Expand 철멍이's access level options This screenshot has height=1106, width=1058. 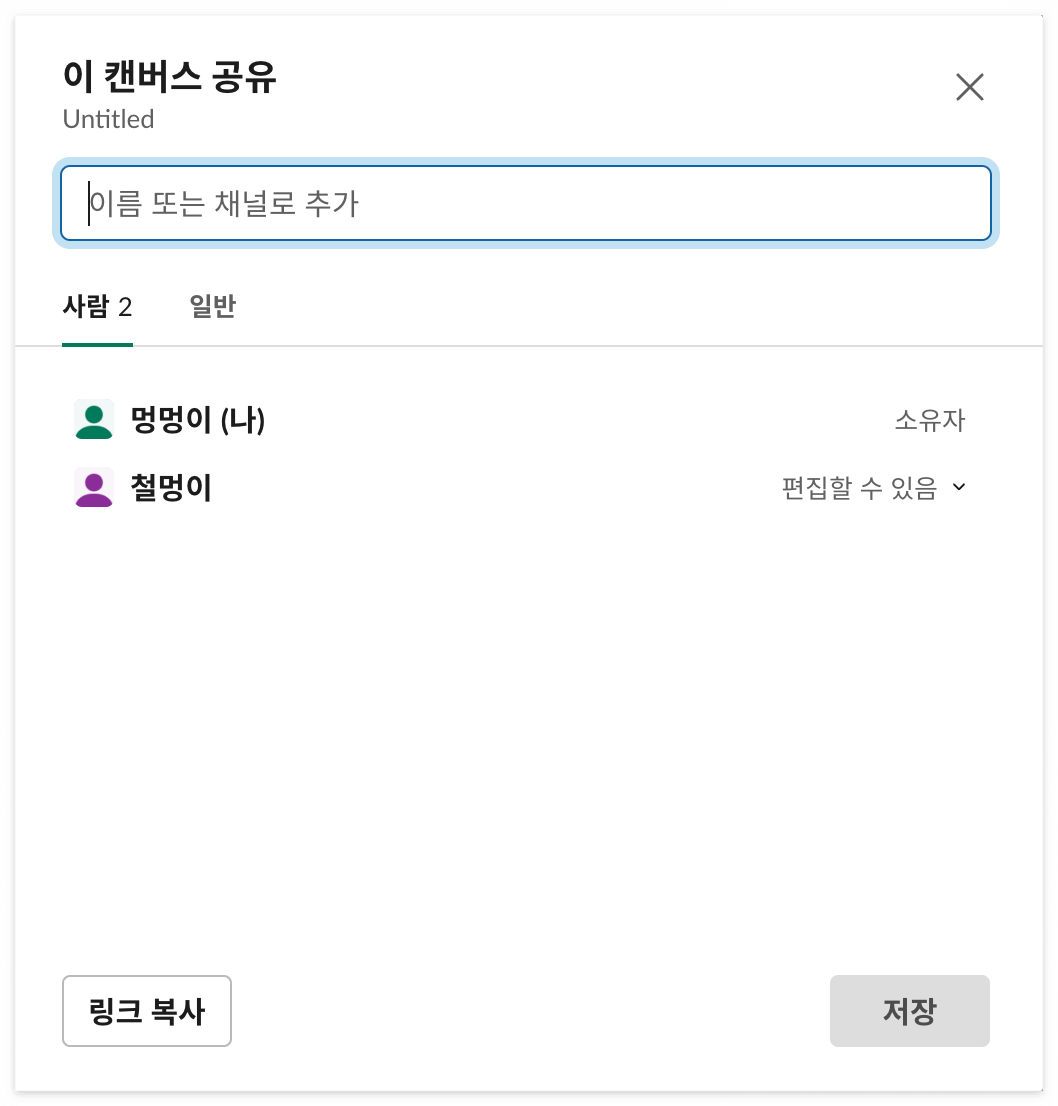click(874, 487)
